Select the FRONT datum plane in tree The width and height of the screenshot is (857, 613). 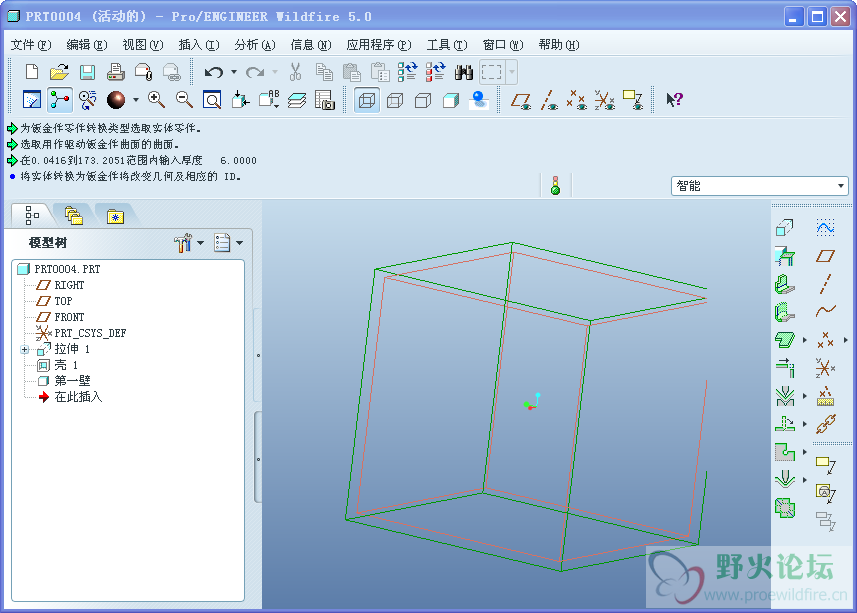69,317
